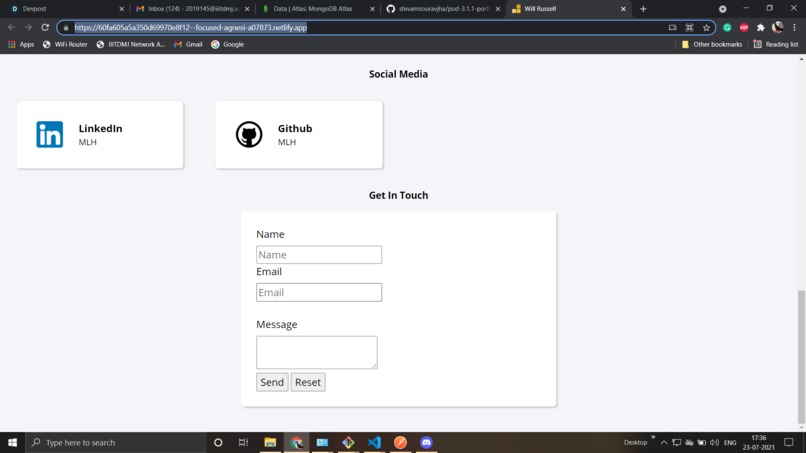Open the Windows Start menu
The height and width of the screenshot is (453, 806).
pos(12,442)
